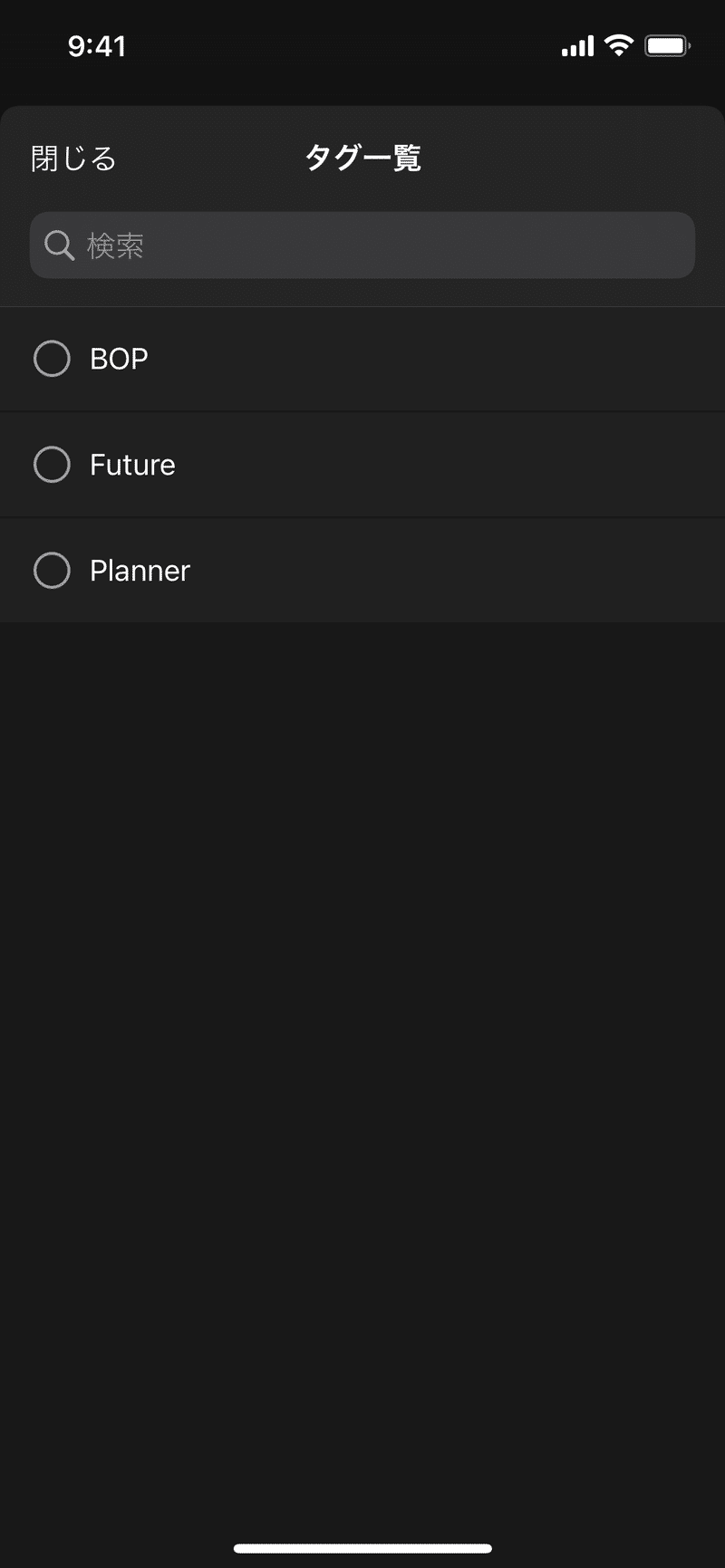
Task: Click the magnifying glass search icon
Action: click(x=59, y=245)
